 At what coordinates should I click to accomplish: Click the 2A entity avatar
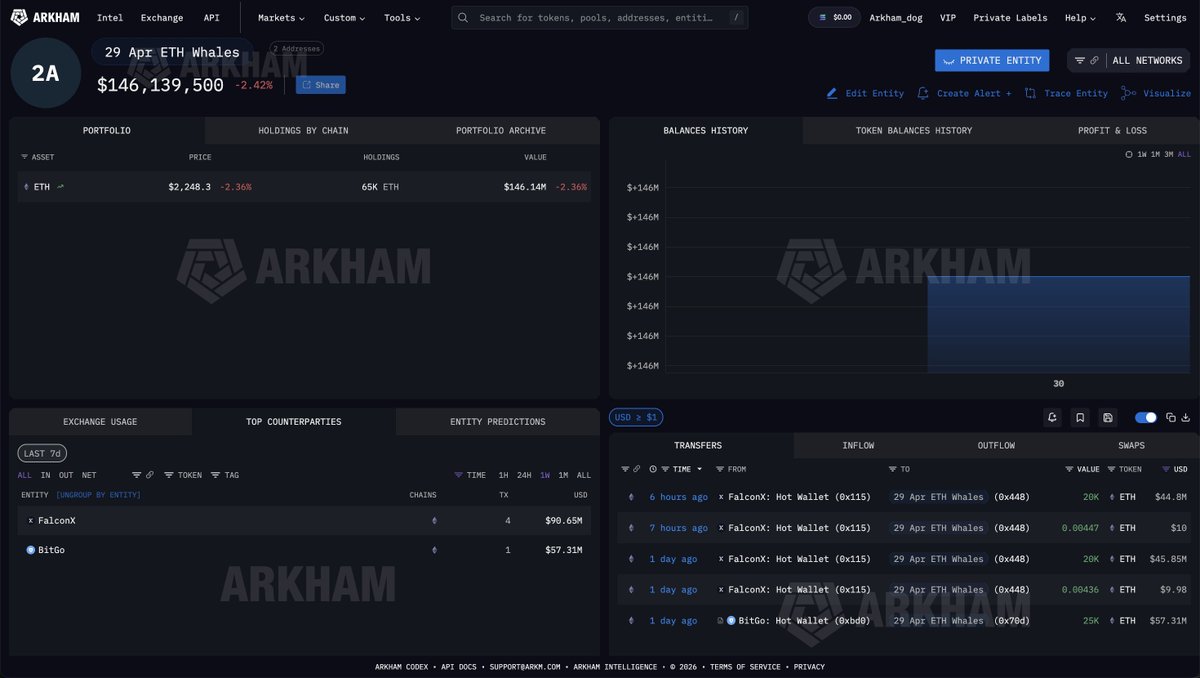(46, 74)
